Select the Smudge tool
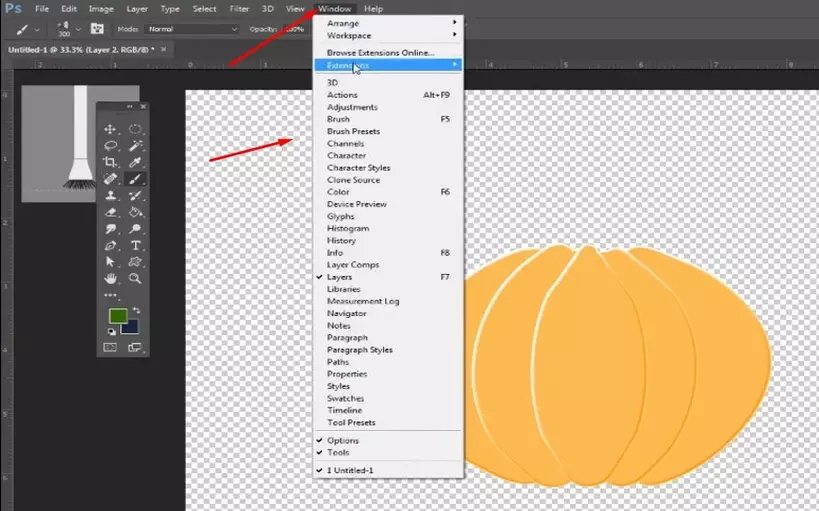The height and width of the screenshot is (511, 819). [x=110, y=229]
